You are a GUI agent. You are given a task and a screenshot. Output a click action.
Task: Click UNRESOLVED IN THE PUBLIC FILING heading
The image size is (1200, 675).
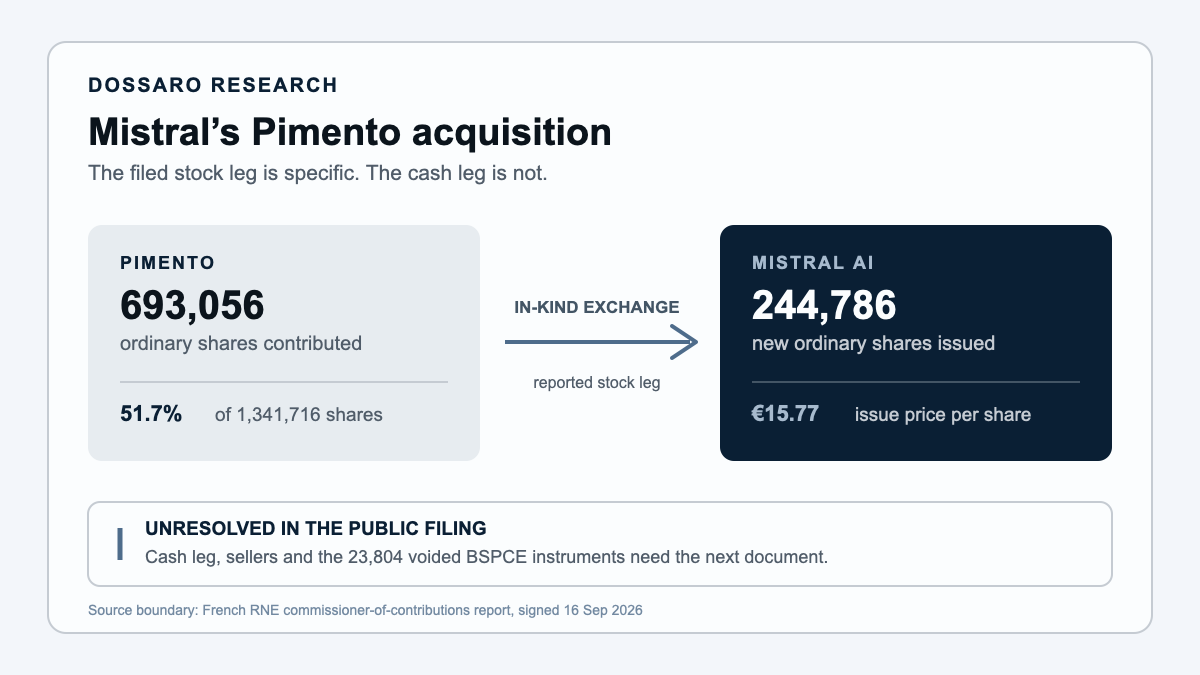click(316, 528)
